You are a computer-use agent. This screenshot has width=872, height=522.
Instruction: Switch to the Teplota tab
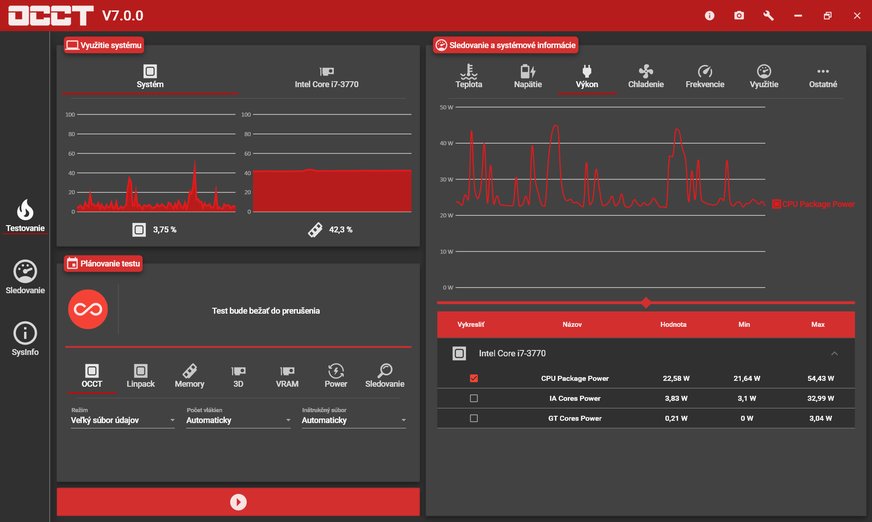point(469,76)
